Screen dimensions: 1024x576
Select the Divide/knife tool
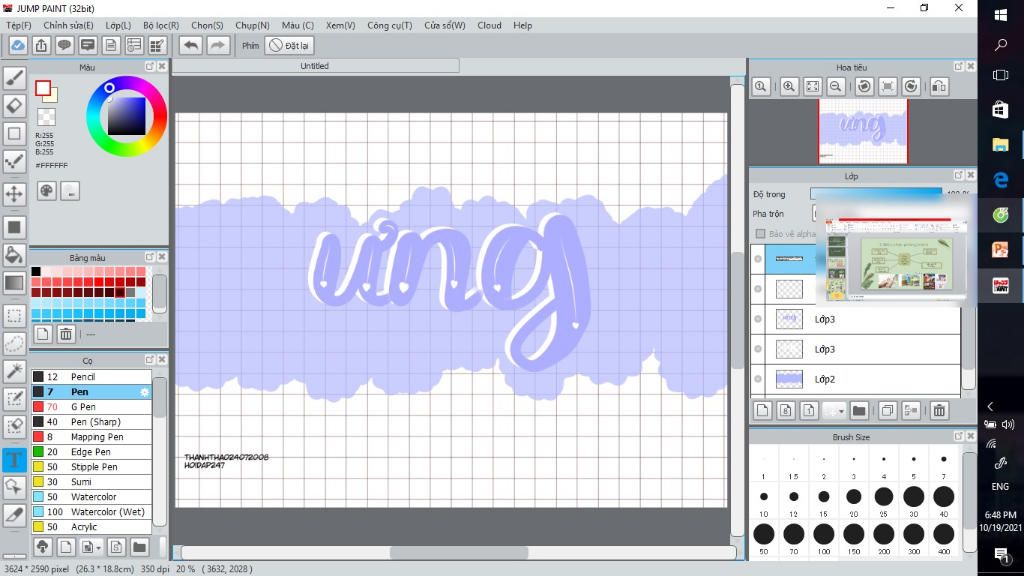pos(14,515)
